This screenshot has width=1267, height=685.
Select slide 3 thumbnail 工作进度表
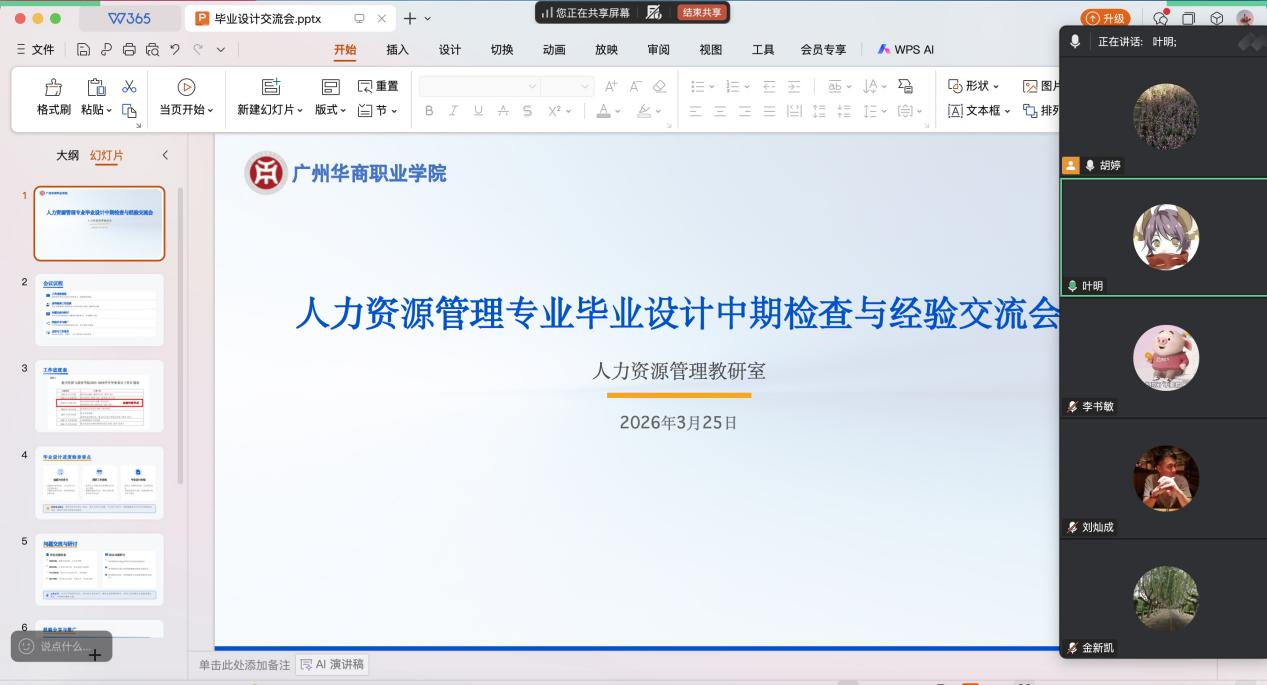99,396
